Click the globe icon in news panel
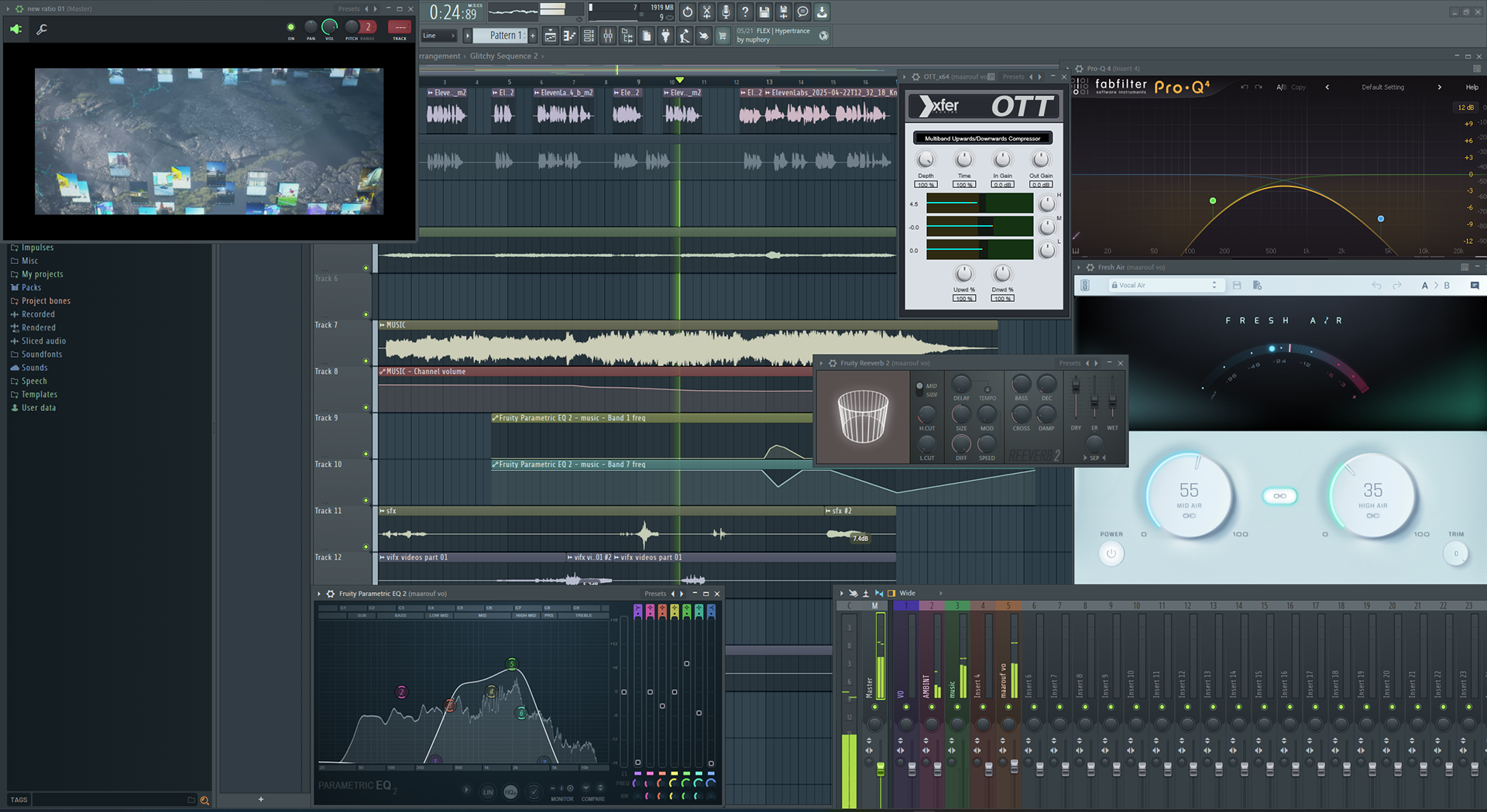This screenshot has width=1487, height=812. [823, 36]
